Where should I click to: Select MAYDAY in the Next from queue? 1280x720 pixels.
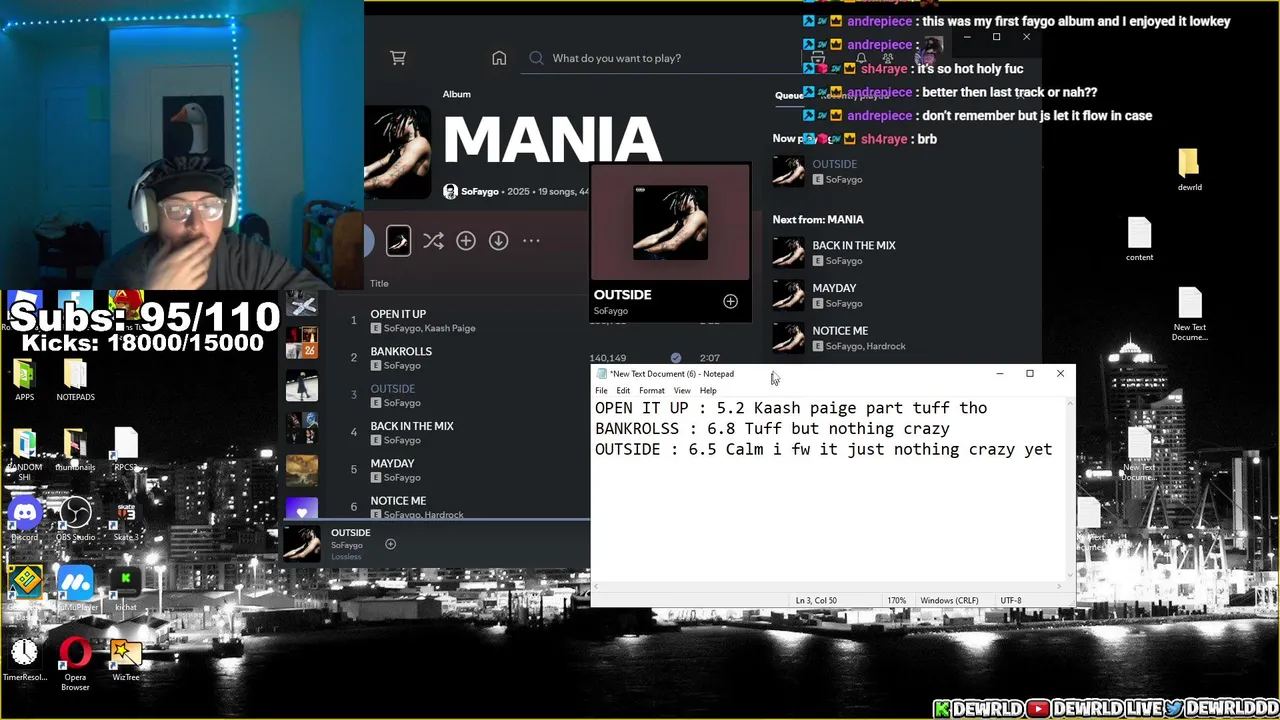(834, 288)
